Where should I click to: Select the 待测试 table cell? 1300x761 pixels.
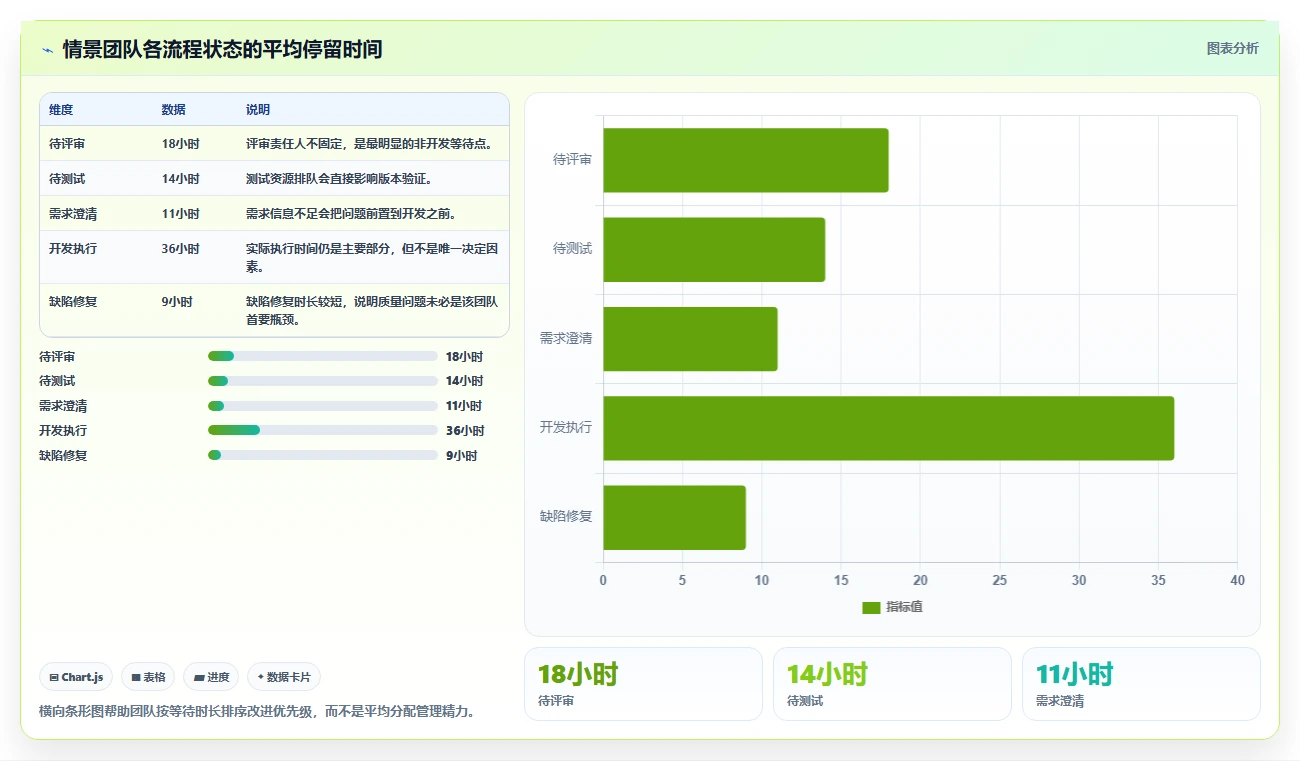[96, 179]
